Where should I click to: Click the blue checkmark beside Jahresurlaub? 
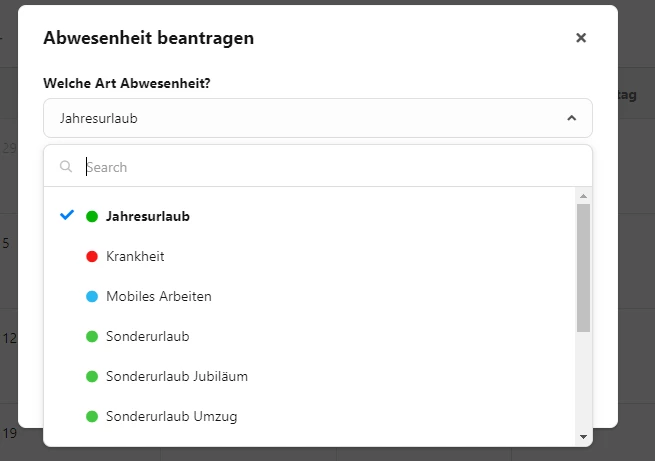67,215
